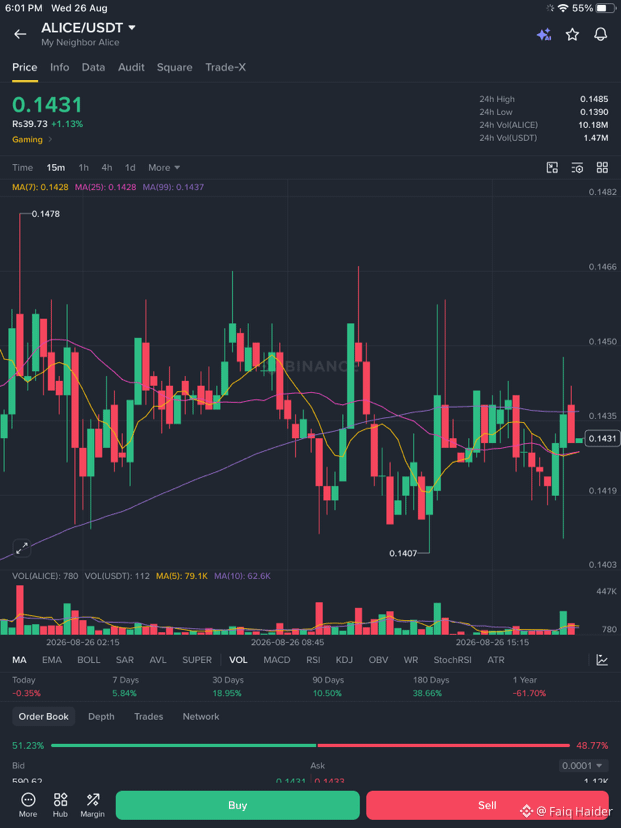Select the Time line chart interval

[23, 168]
